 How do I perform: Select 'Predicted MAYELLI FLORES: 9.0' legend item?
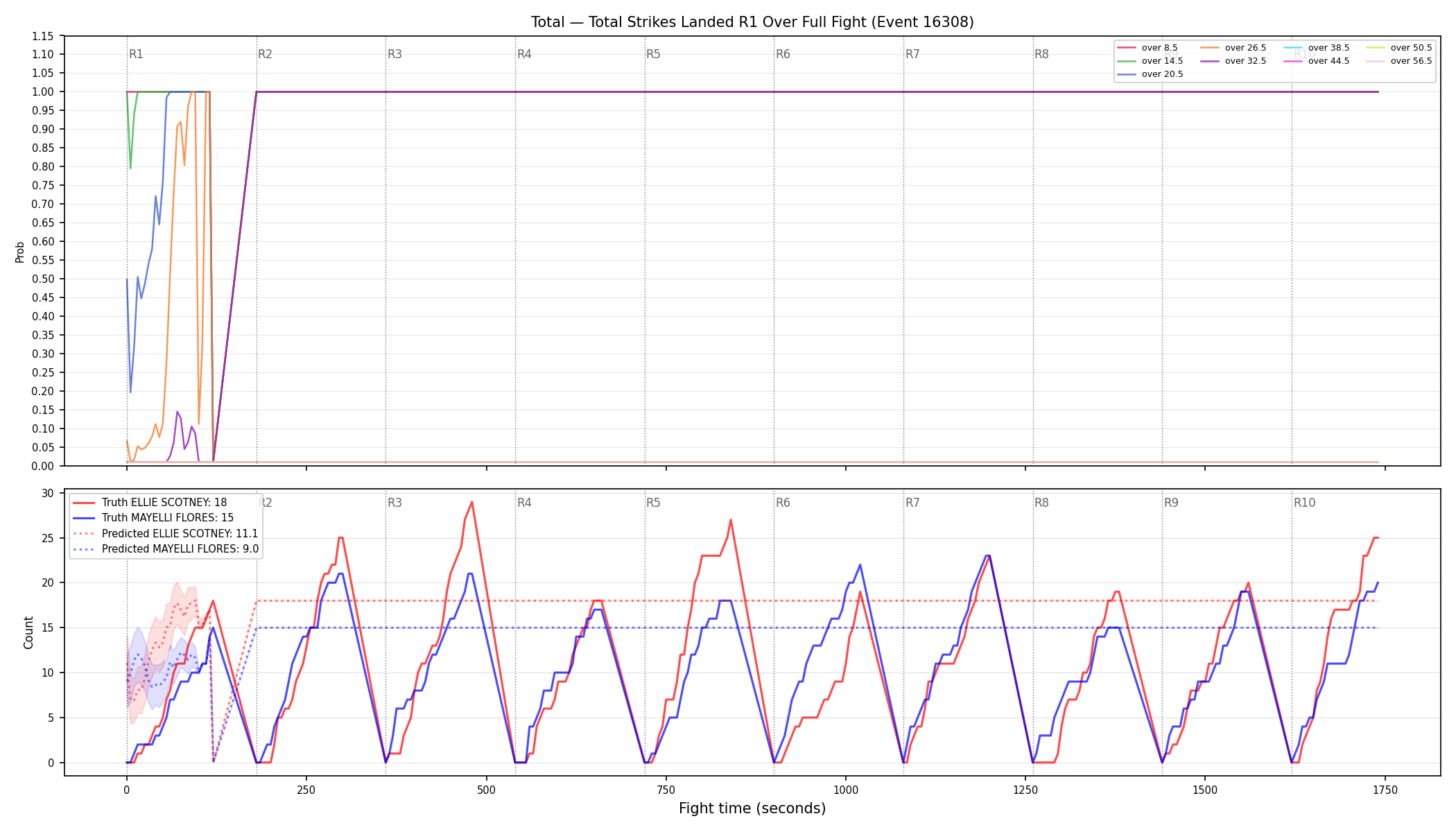click(x=166, y=549)
